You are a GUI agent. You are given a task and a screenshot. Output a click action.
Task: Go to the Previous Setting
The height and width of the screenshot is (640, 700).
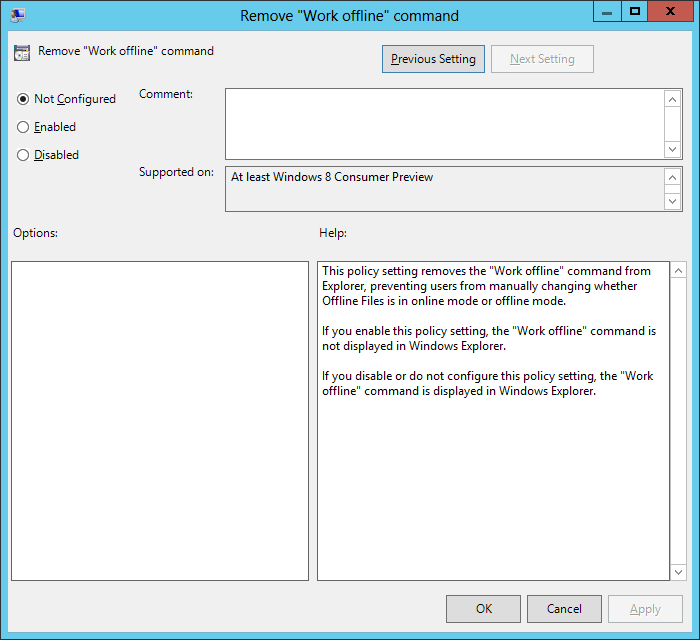point(433,59)
